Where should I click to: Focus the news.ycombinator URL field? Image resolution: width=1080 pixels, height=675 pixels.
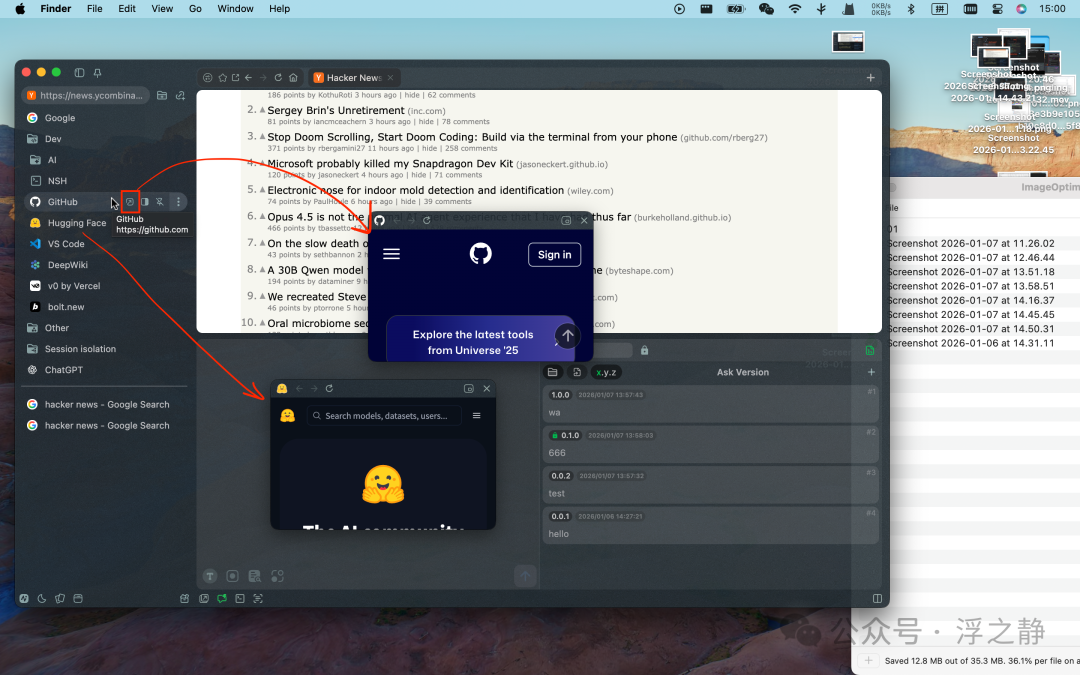pos(85,95)
